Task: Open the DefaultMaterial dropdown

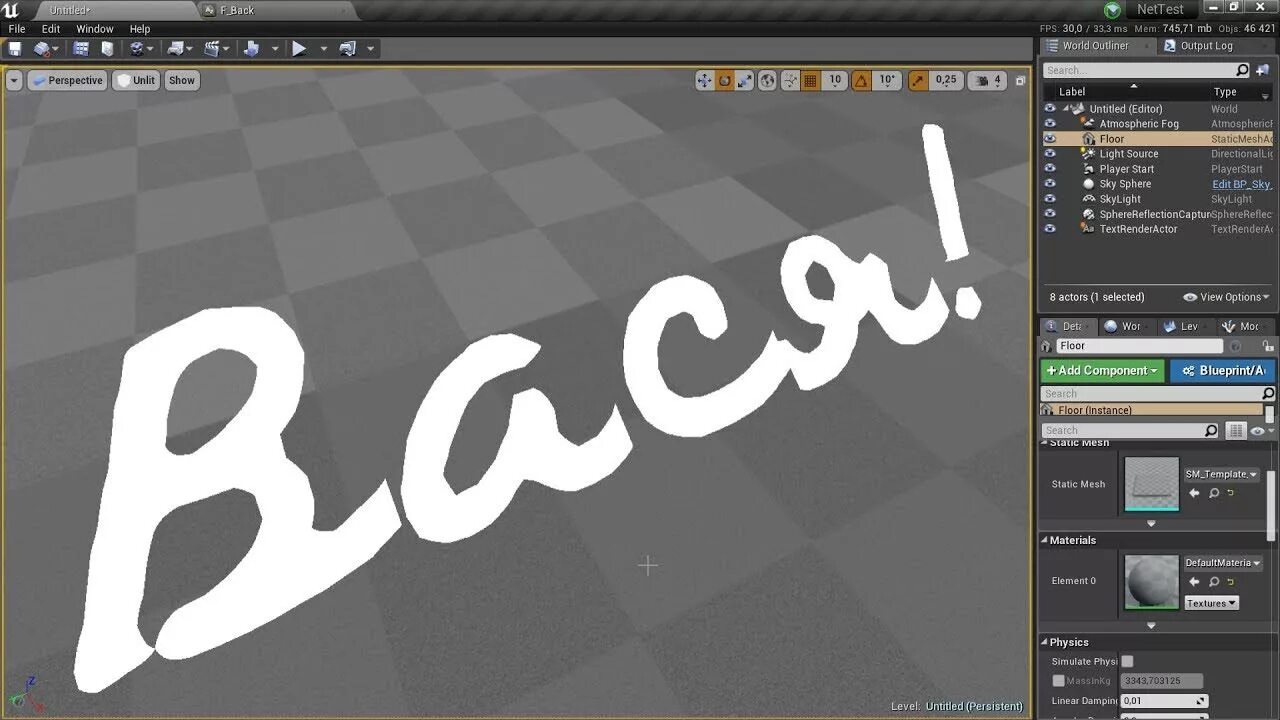Action: point(1221,563)
